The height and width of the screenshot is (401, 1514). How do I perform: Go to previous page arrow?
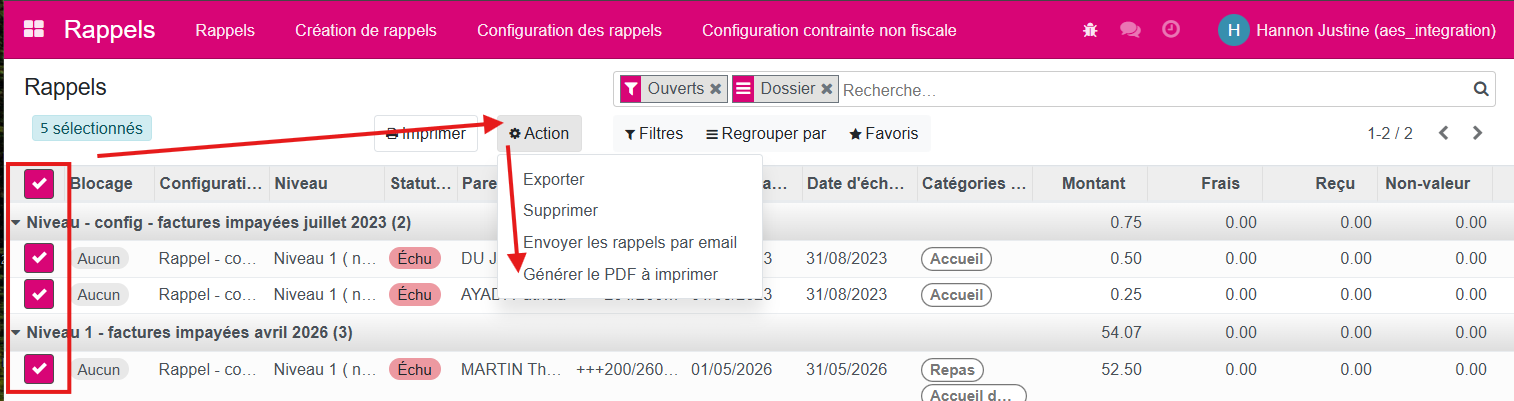(1443, 133)
